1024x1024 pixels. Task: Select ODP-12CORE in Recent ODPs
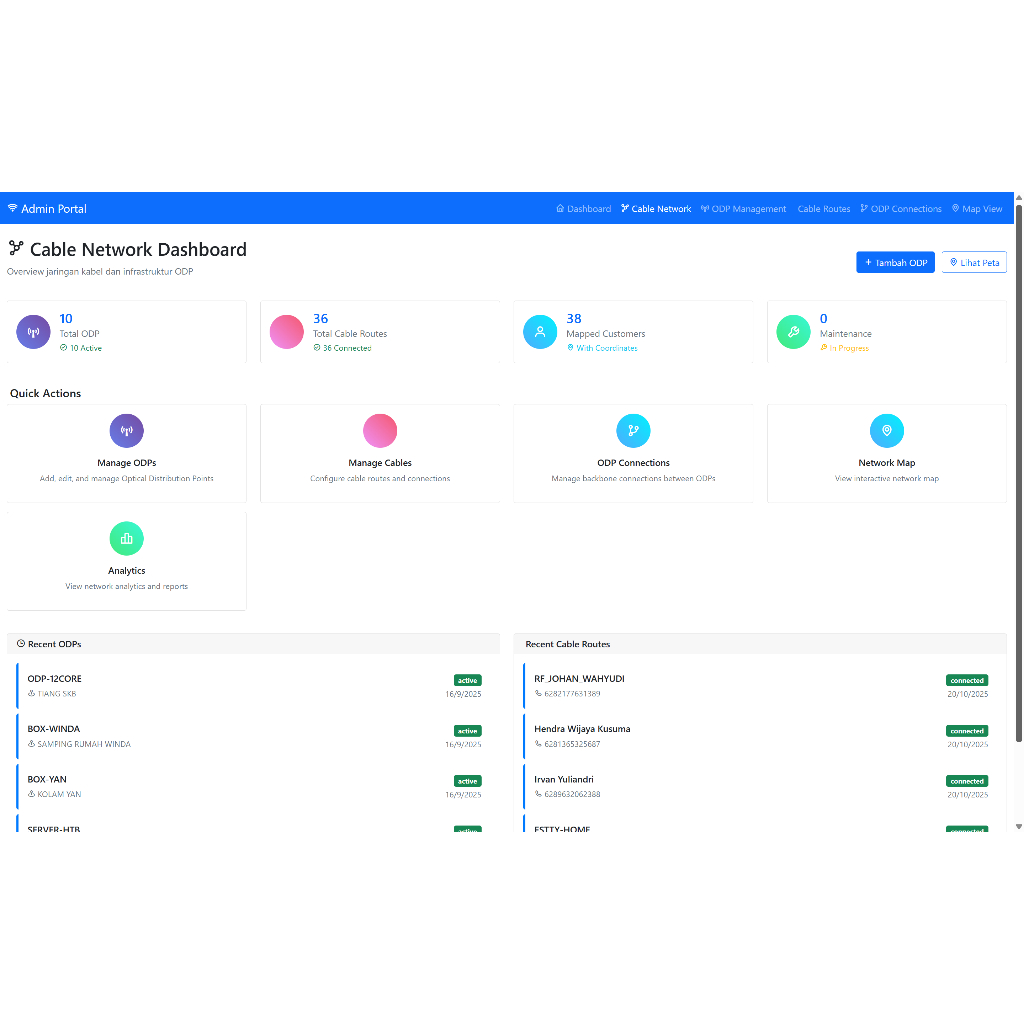coord(55,679)
